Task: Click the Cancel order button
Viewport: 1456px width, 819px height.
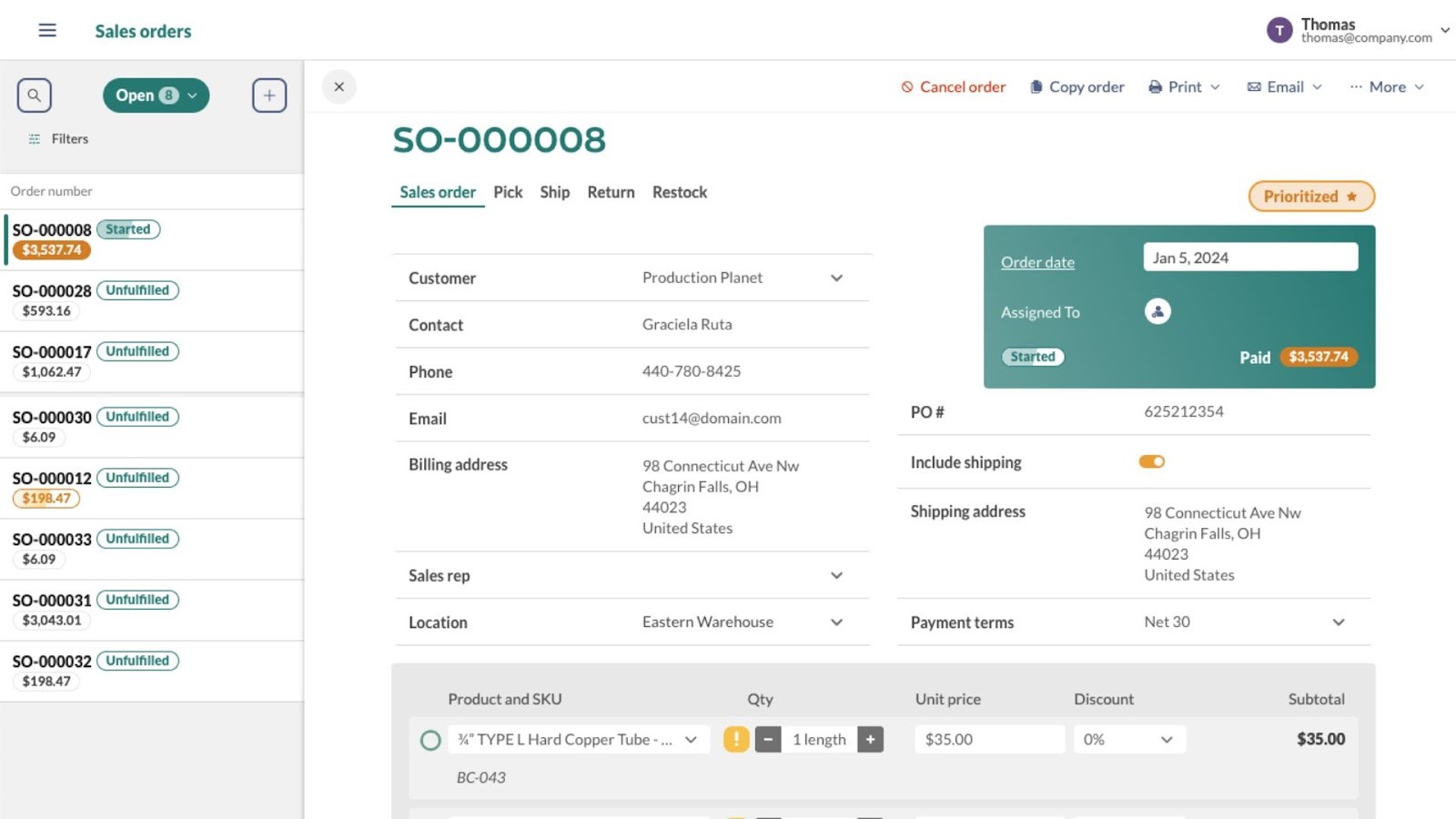Action: click(953, 86)
